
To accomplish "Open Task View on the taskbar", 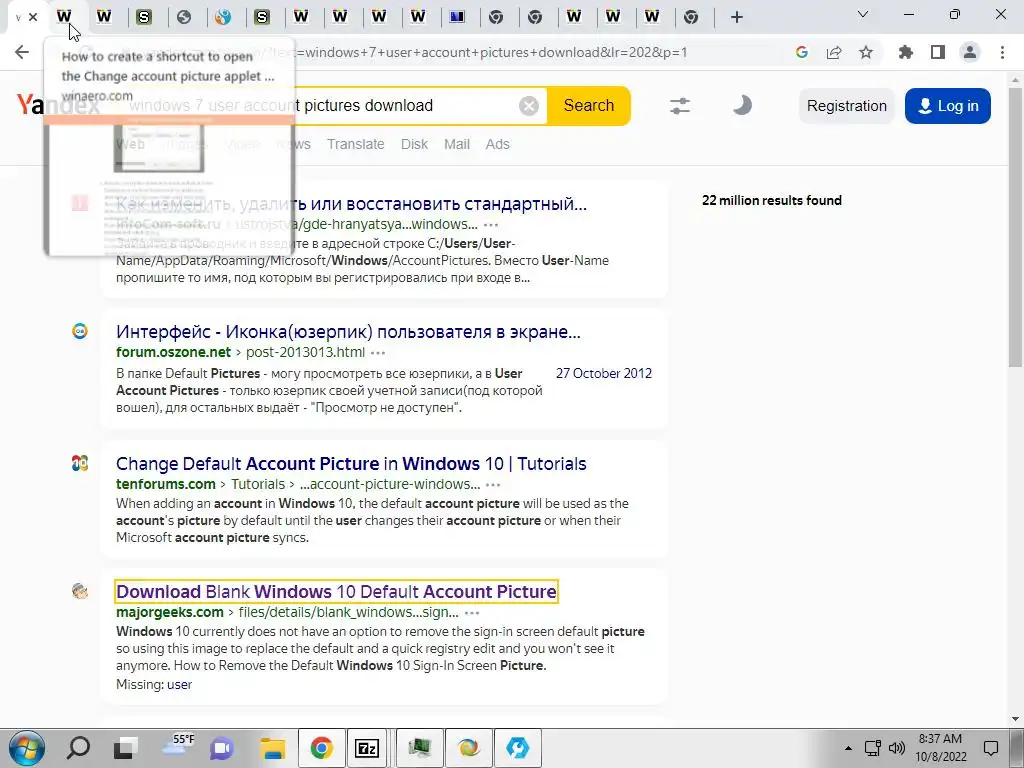I will click(x=125, y=748).
